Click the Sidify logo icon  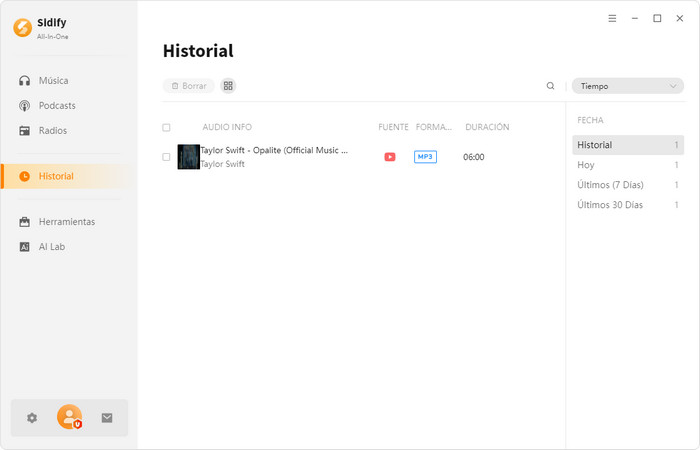click(x=22, y=28)
